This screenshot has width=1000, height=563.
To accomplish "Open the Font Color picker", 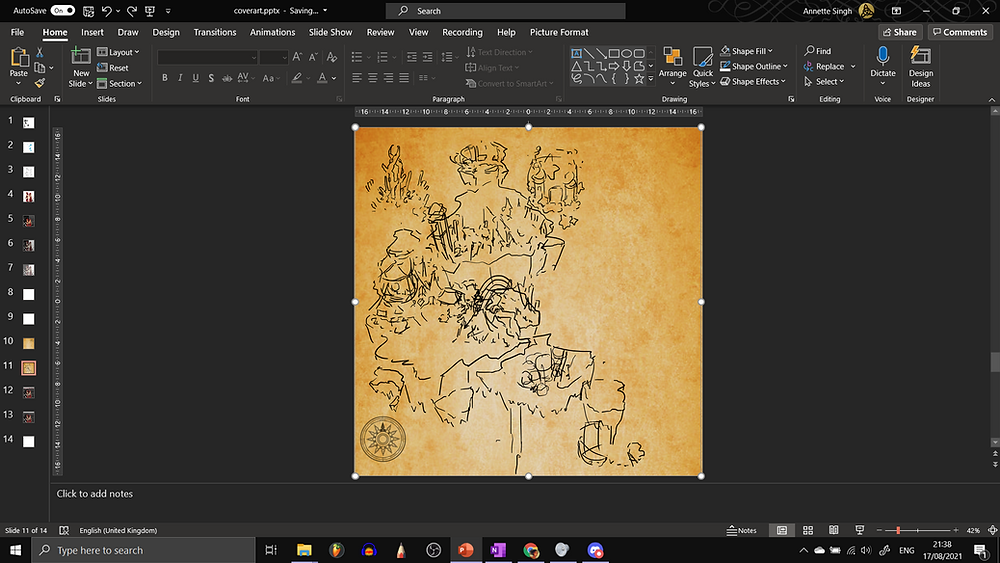I will tap(322, 78).
